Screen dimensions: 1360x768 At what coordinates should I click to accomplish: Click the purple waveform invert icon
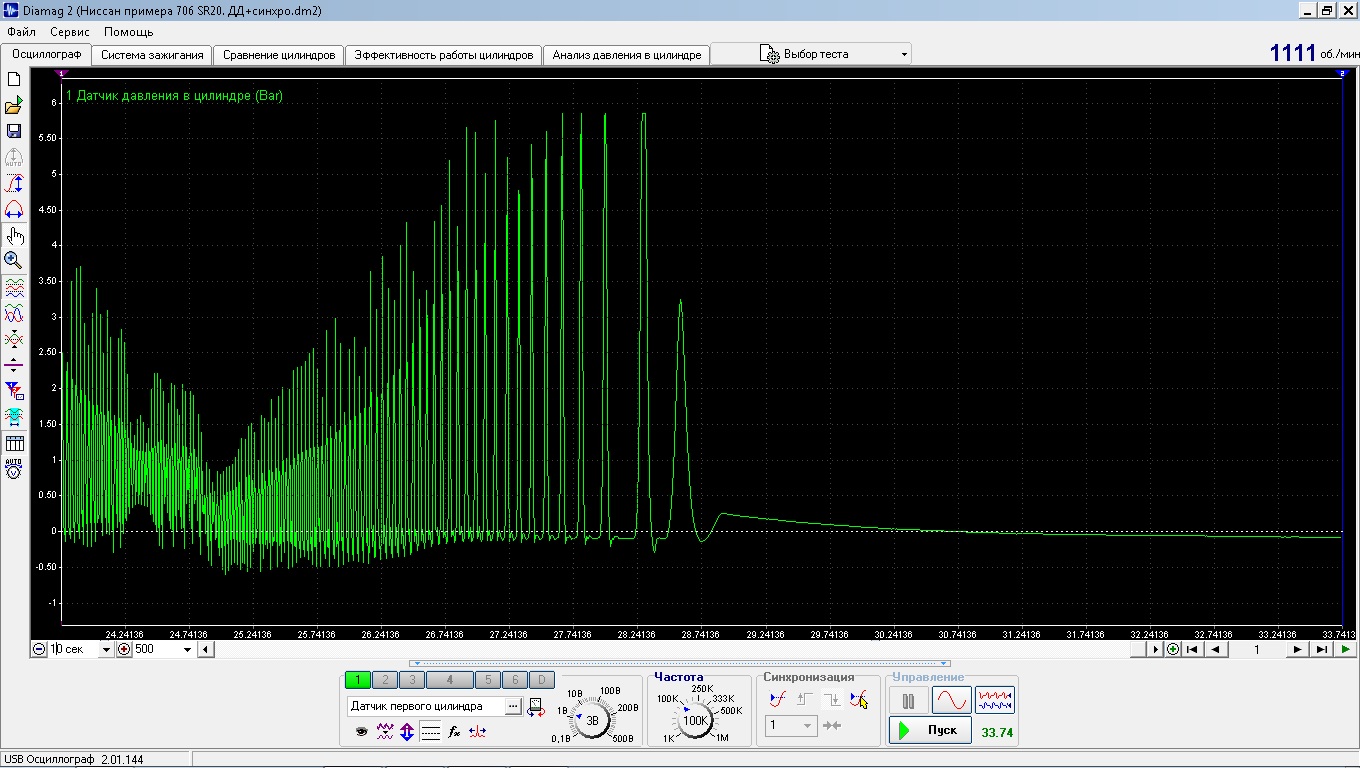click(385, 732)
